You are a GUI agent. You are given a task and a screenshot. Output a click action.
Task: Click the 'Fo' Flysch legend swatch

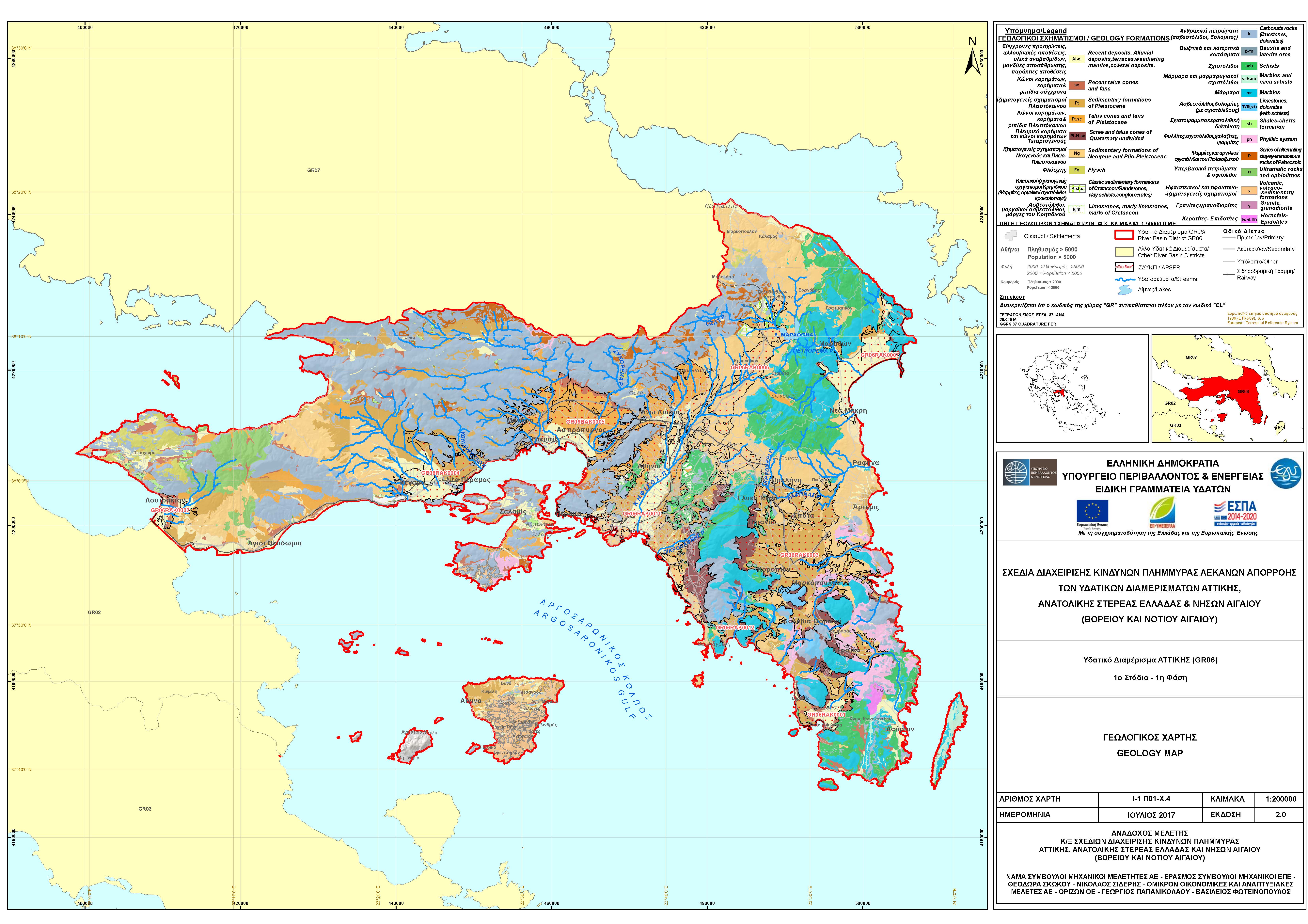pyautogui.click(x=1077, y=170)
